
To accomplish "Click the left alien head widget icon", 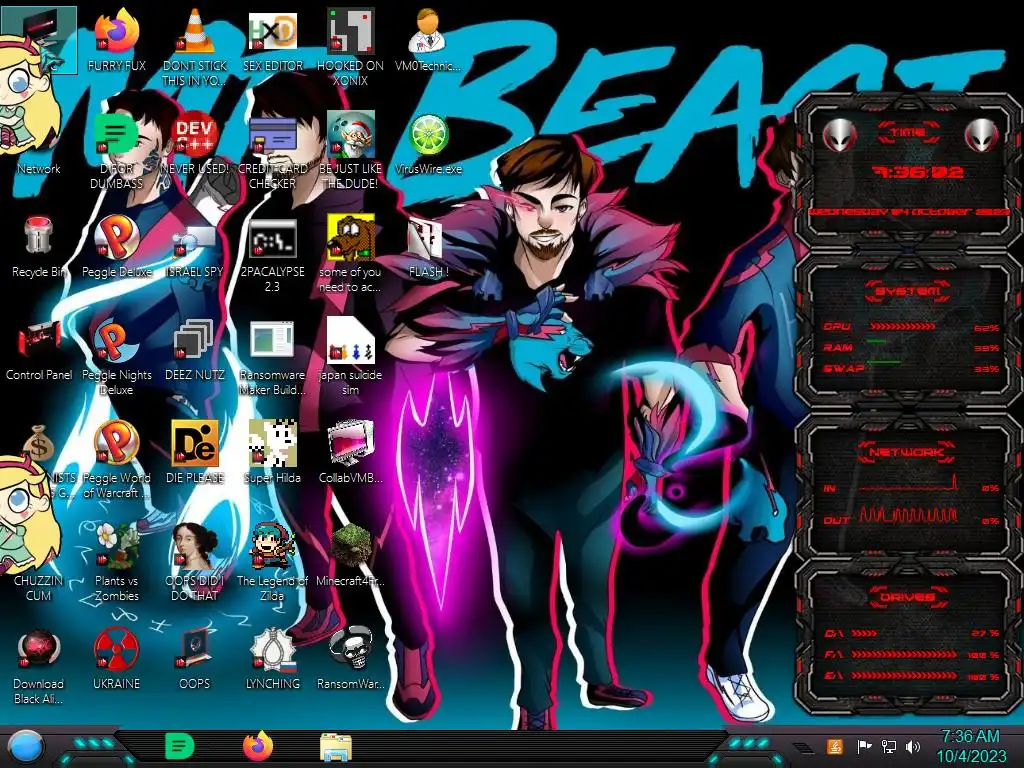I will pos(839,135).
